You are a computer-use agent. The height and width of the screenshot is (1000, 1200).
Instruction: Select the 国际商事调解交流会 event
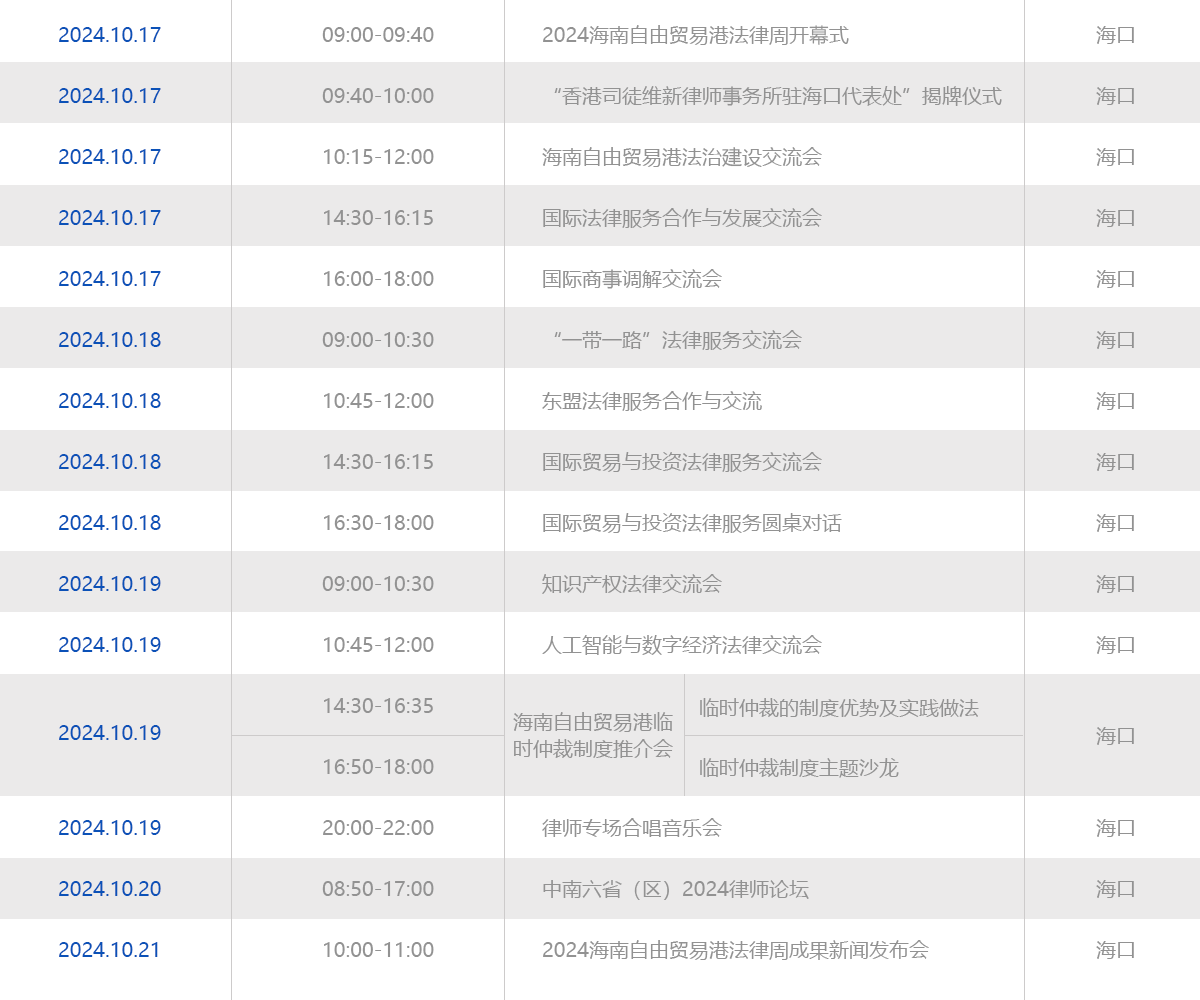click(x=631, y=279)
